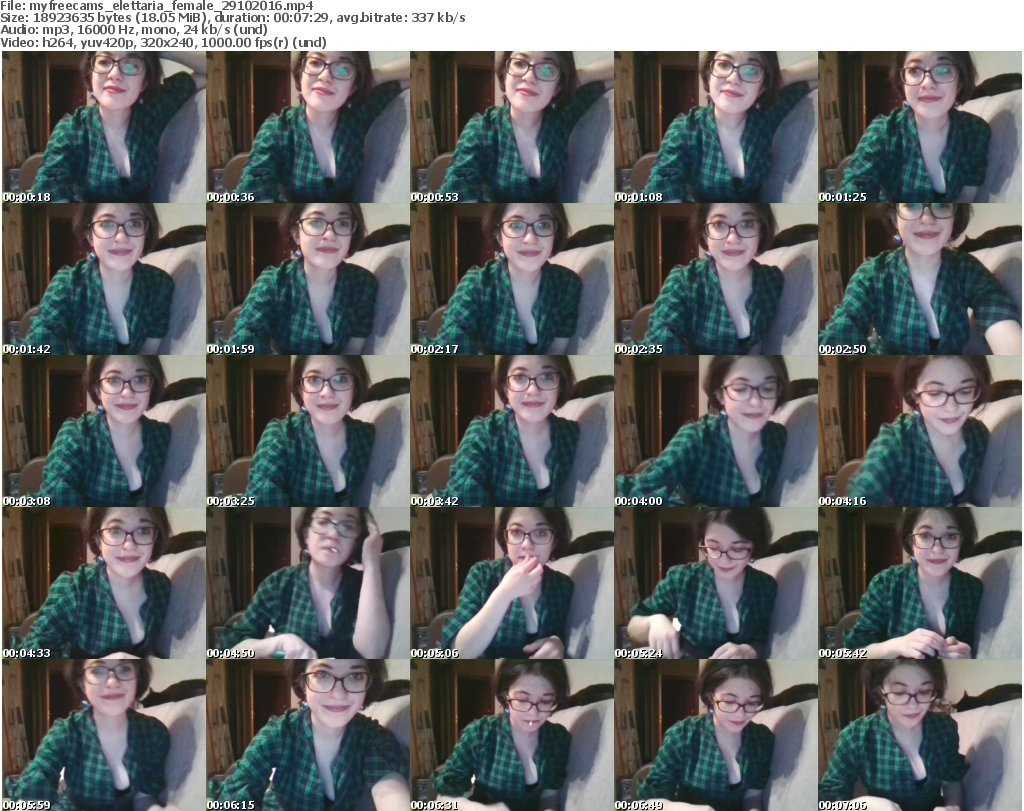
Task: Select the thumbnail frame stamped 00:04:00
Action: tap(716, 432)
